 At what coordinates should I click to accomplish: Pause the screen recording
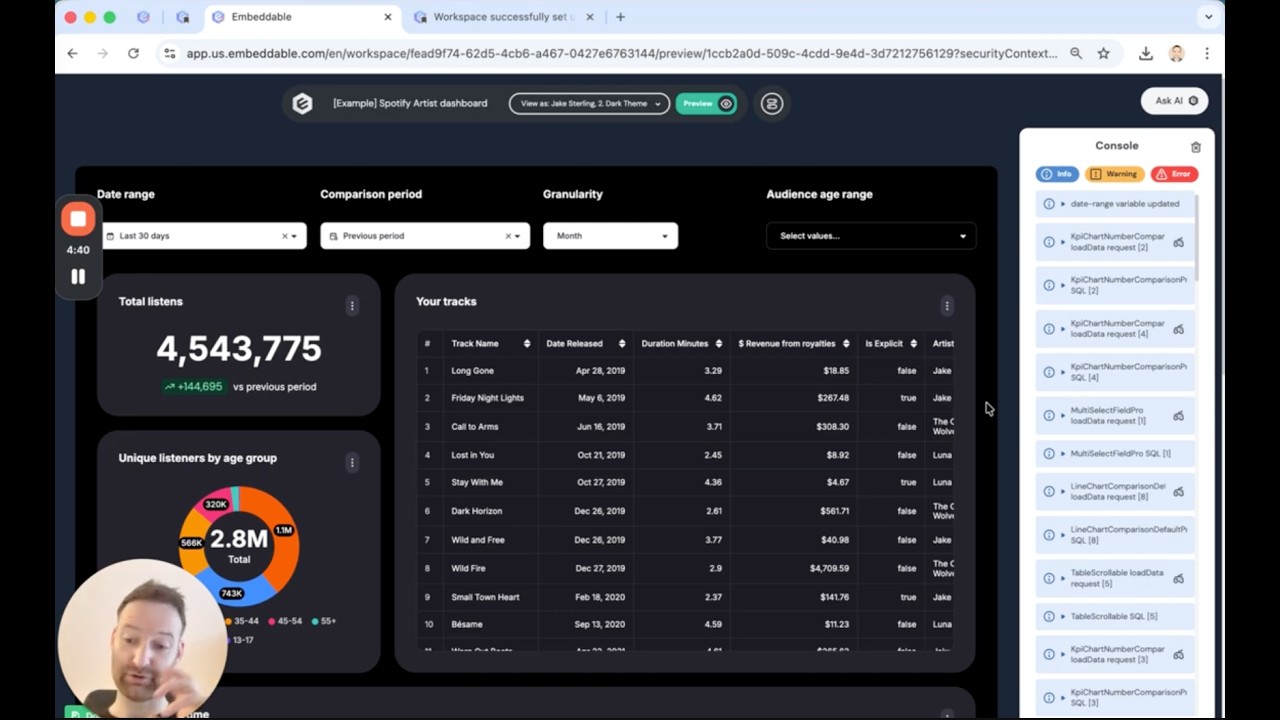pos(78,276)
